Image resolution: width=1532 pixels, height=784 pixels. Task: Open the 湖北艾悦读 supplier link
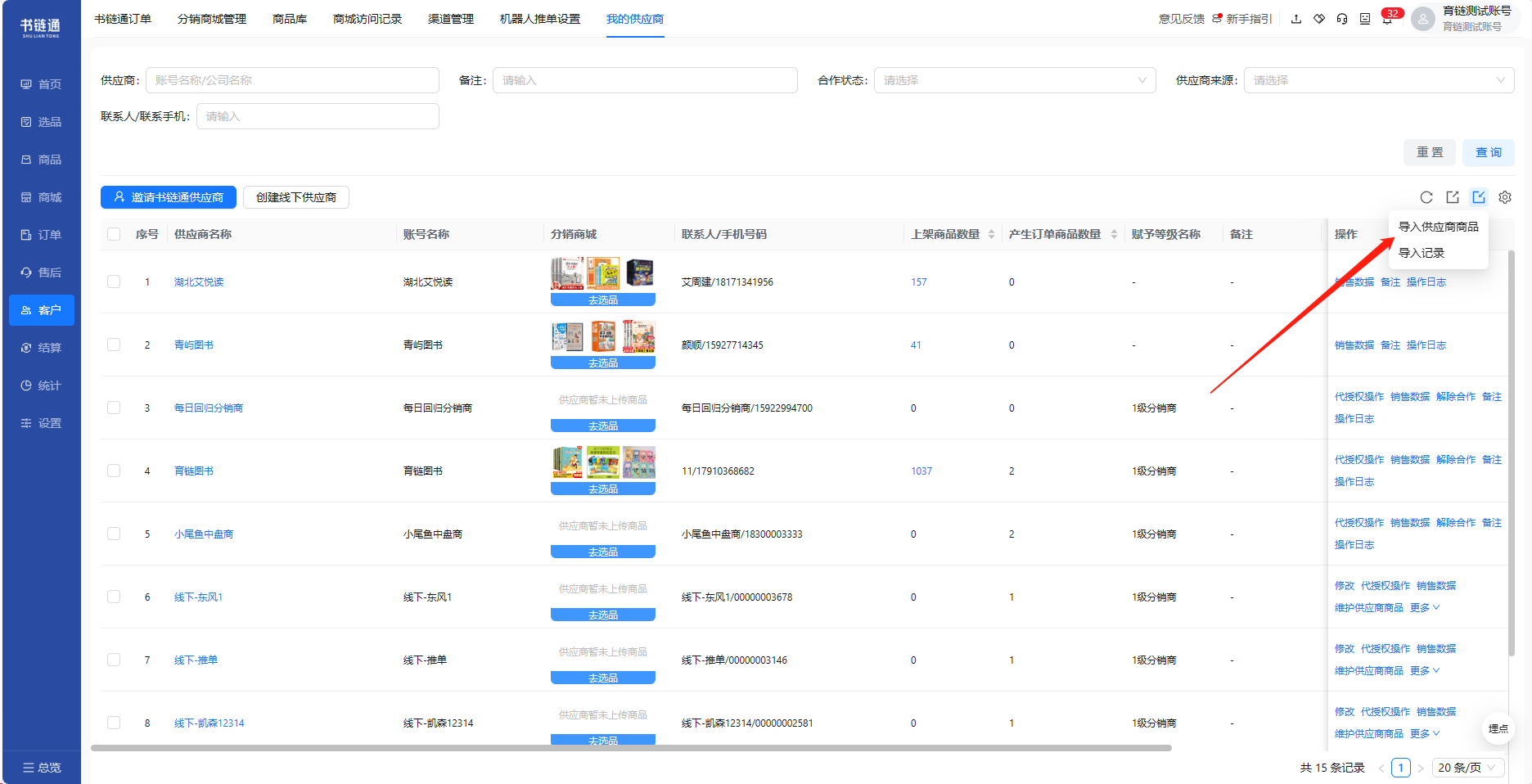[x=199, y=282]
